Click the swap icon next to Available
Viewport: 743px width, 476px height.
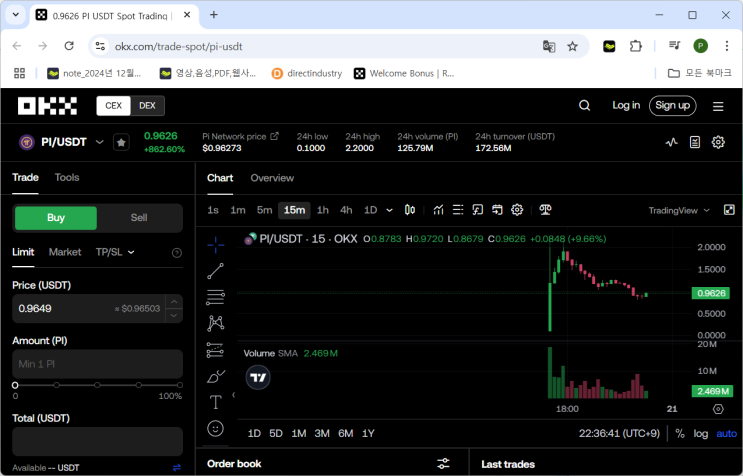[x=177, y=468]
